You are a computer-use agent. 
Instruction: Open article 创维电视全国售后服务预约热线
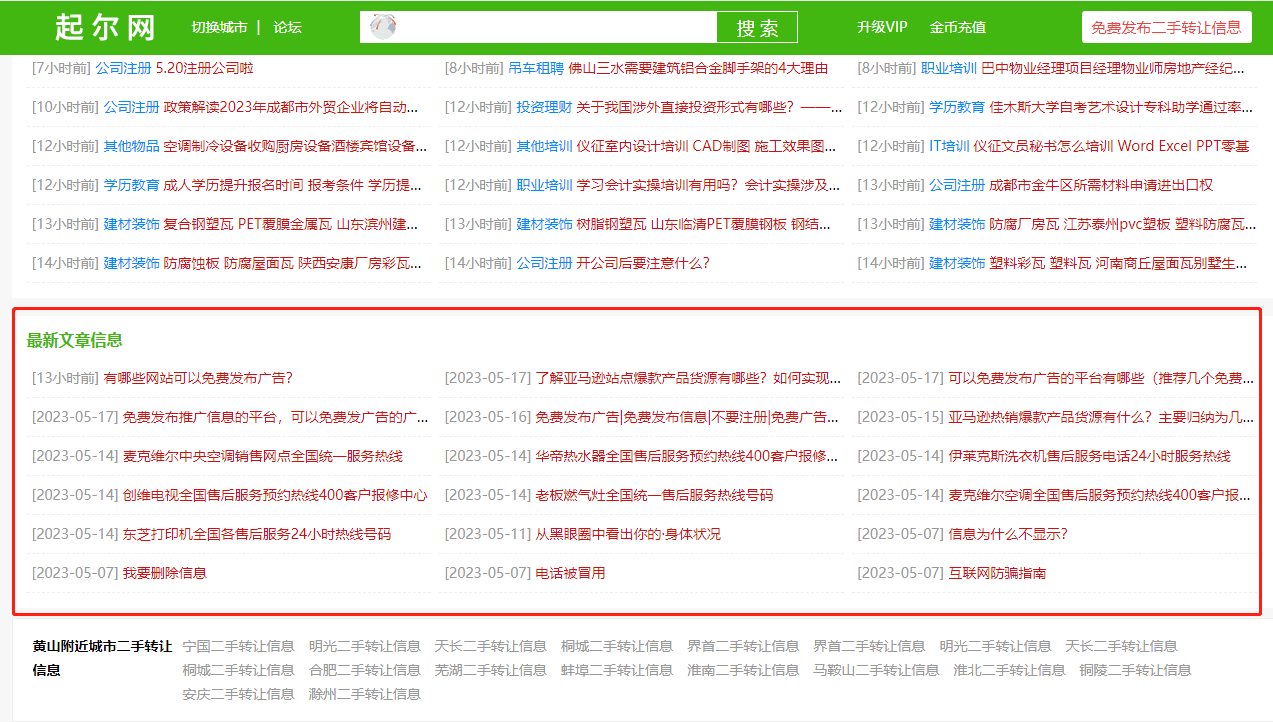click(x=275, y=495)
